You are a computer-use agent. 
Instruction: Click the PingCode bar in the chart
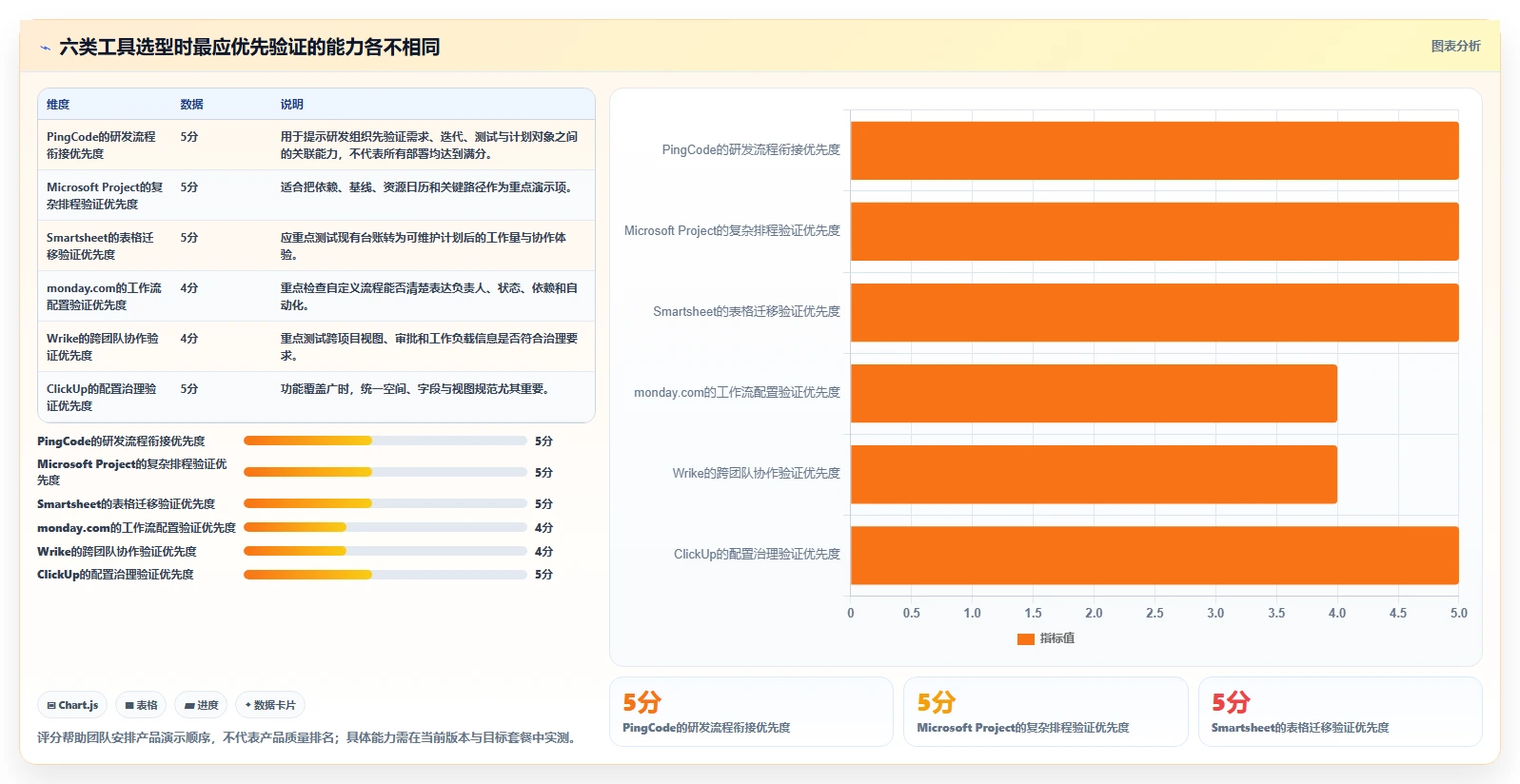pos(1155,150)
